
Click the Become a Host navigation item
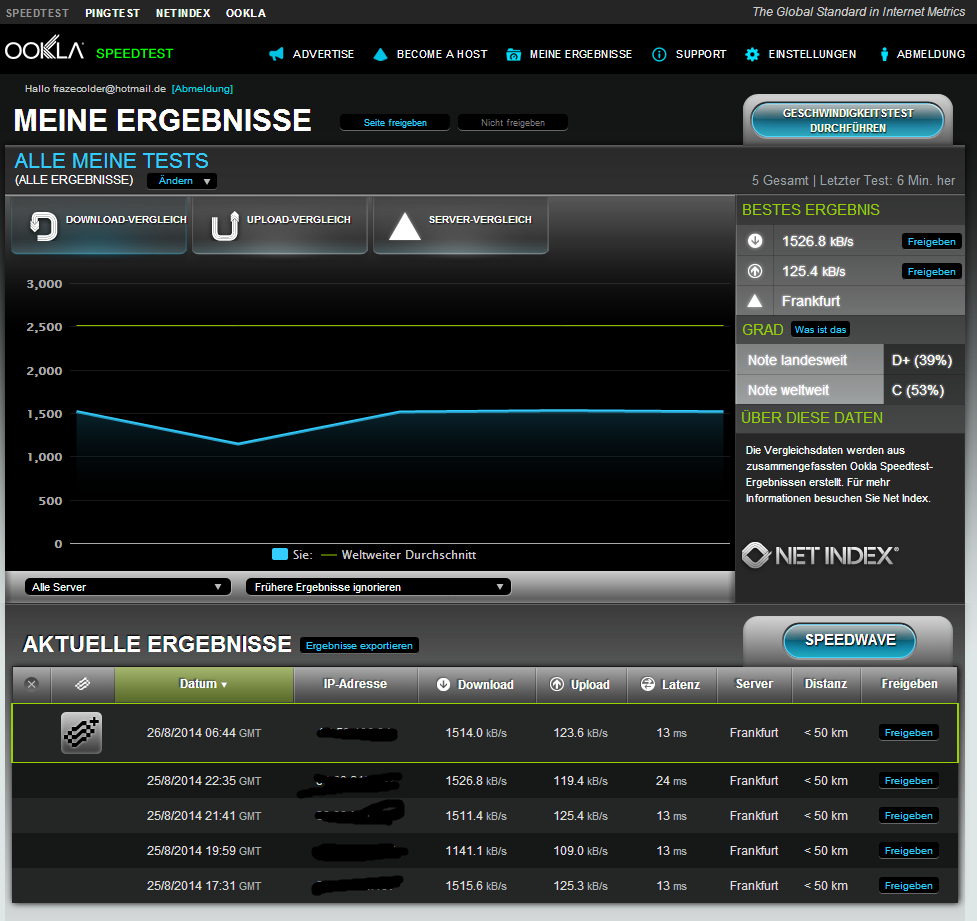(x=430, y=54)
